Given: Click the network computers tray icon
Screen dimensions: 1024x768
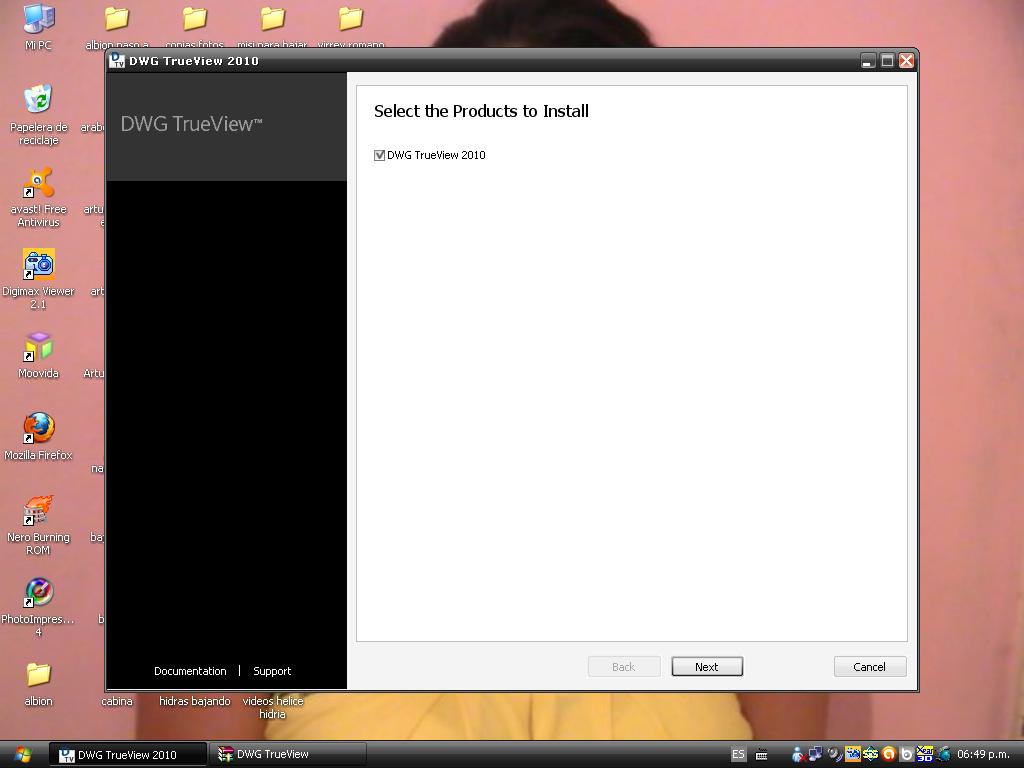Looking at the screenshot, I should pos(815,754).
